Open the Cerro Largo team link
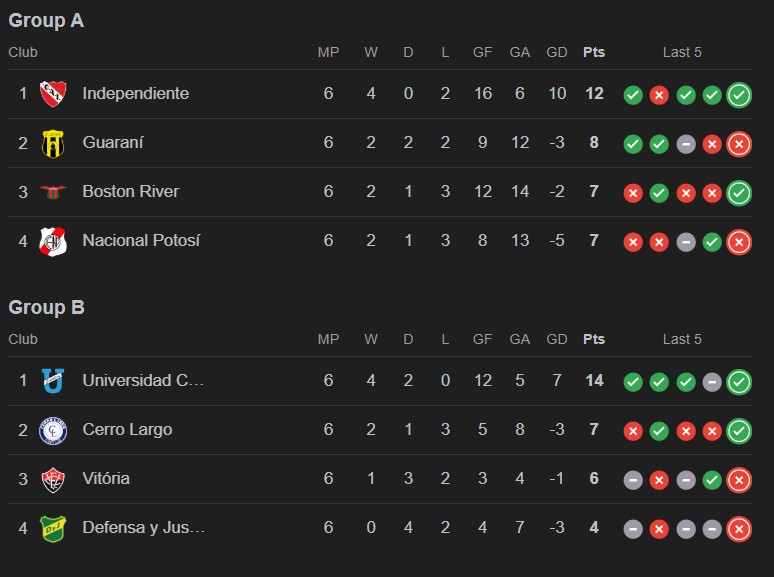This screenshot has width=774, height=577. (x=127, y=429)
